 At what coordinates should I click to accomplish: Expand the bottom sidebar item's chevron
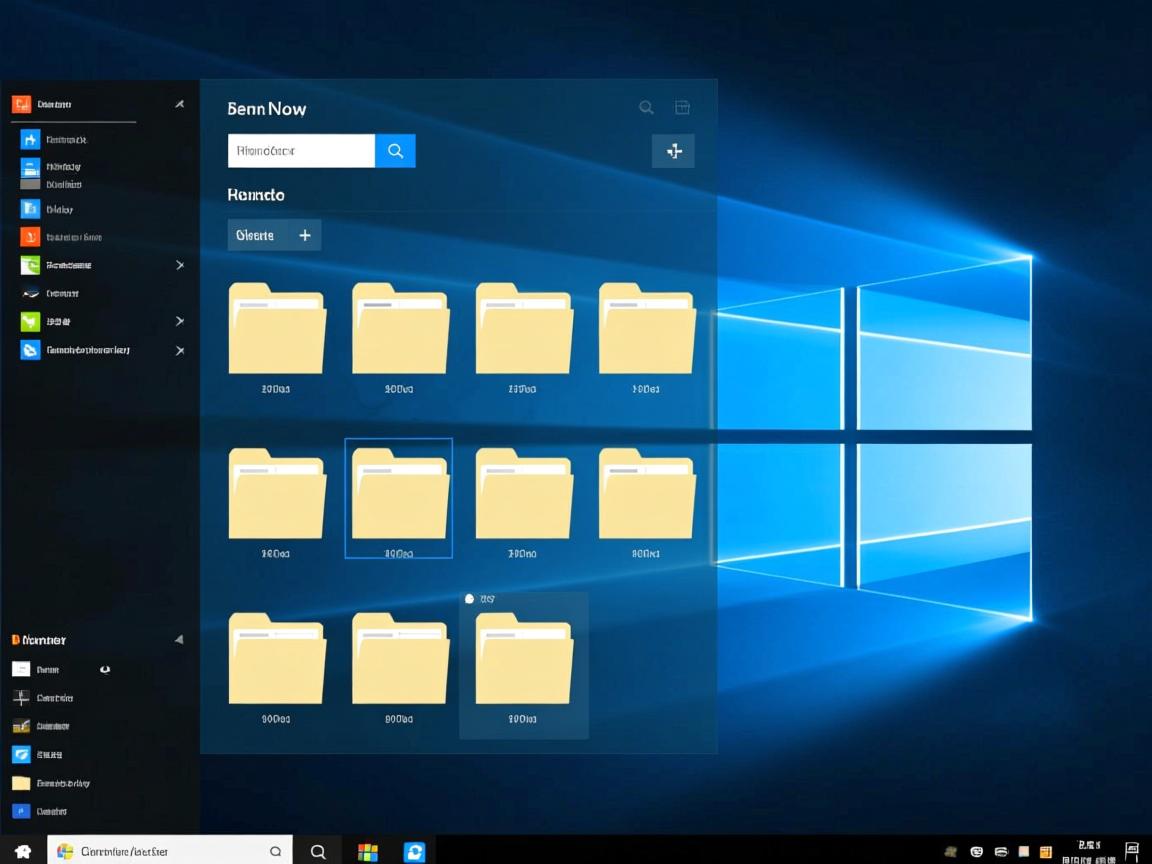coord(180,350)
